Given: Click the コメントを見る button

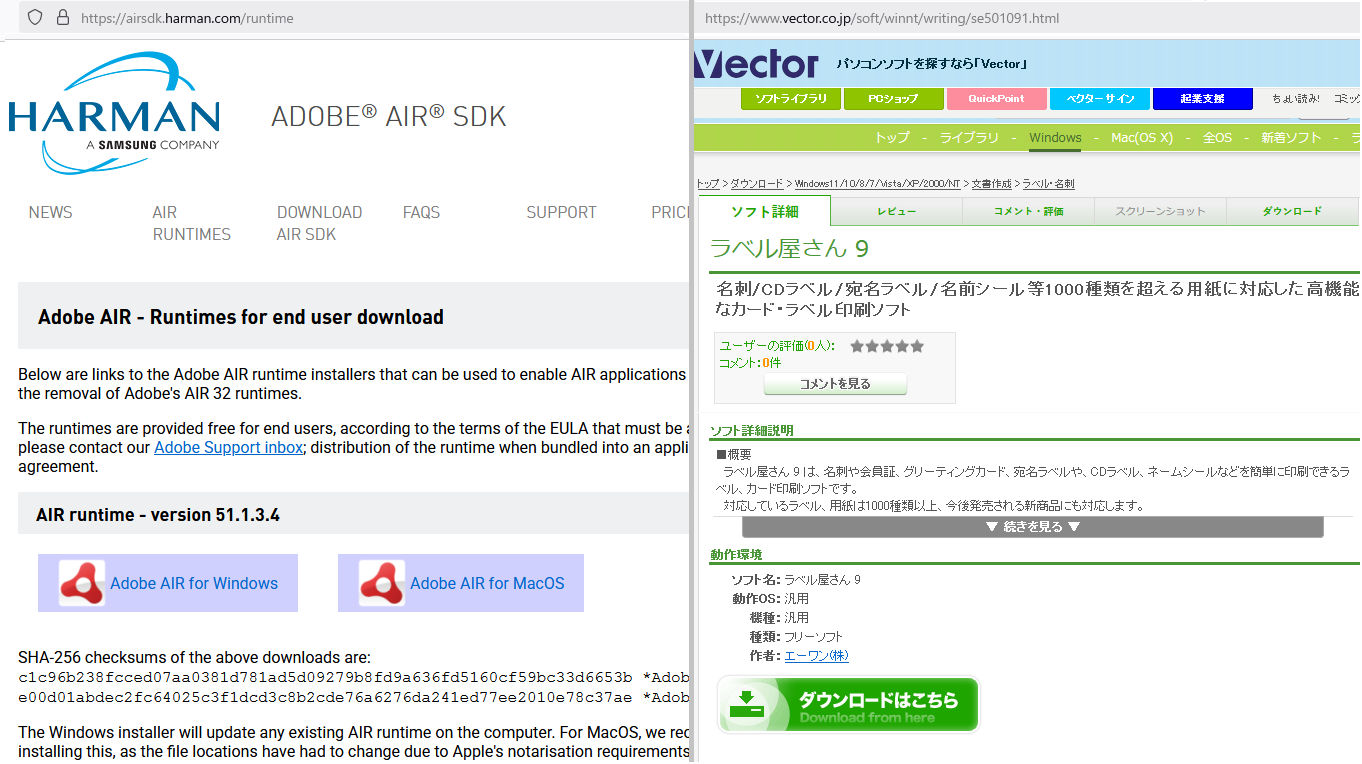Looking at the screenshot, I should tap(835, 384).
